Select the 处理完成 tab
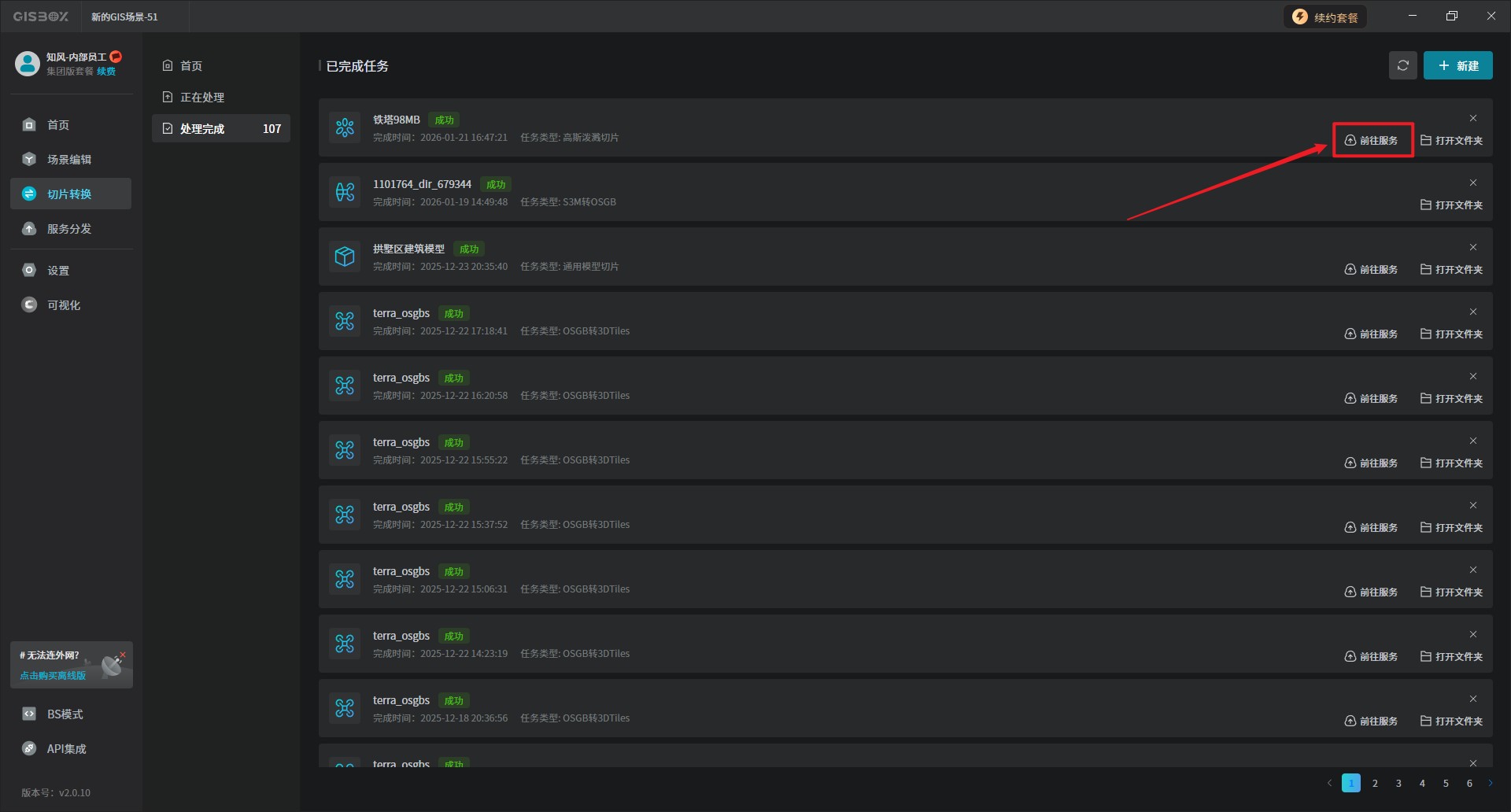 tap(202, 129)
